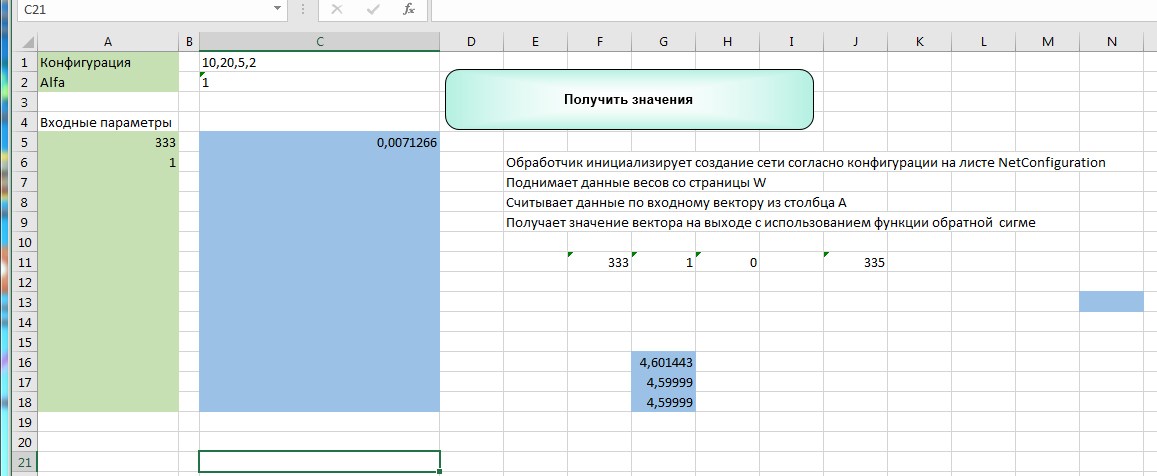Click text starting 'Получает значение вектора на выходе'
1157x476 pixels.
(771, 222)
